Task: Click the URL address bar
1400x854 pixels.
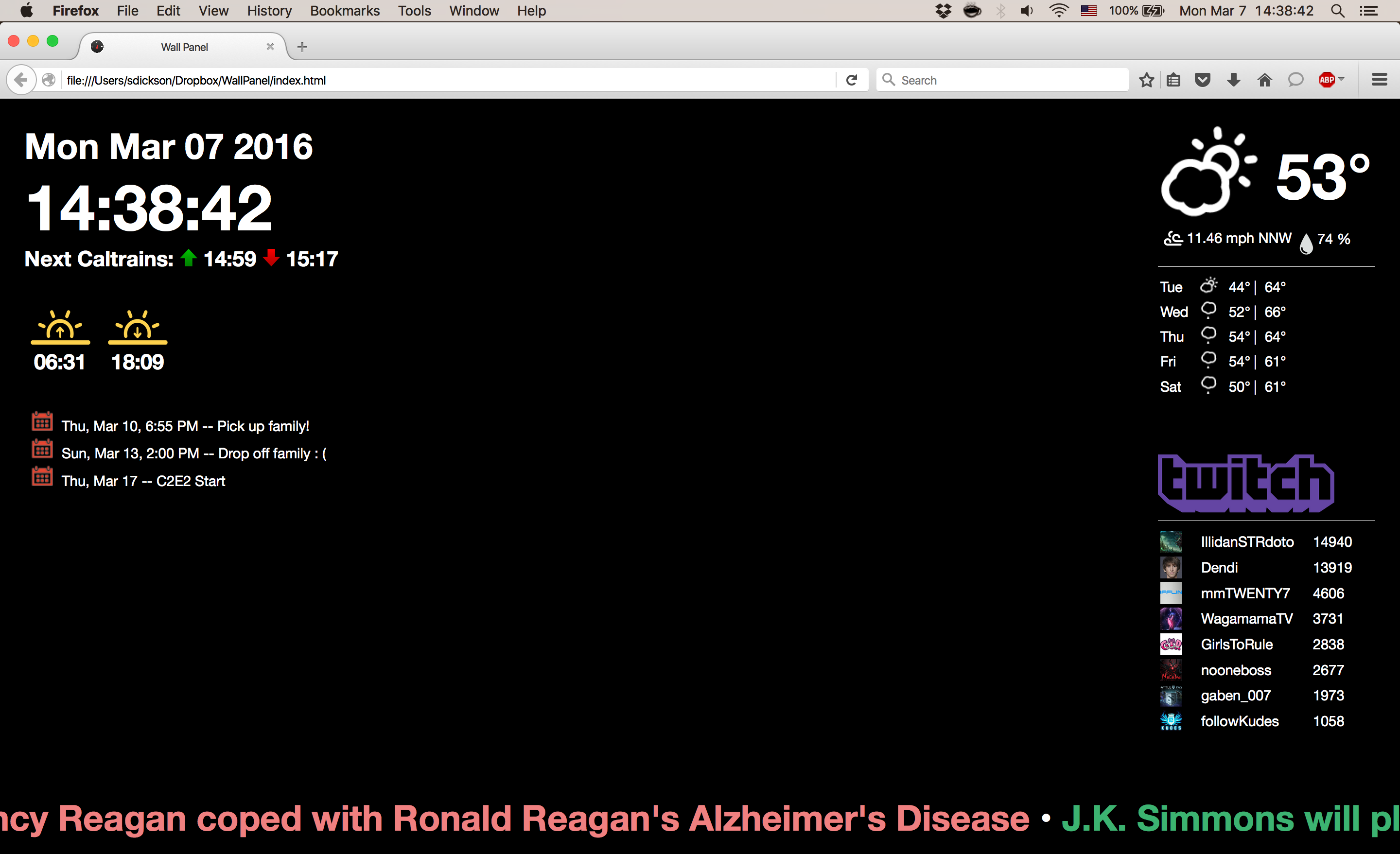Action: [443, 80]
